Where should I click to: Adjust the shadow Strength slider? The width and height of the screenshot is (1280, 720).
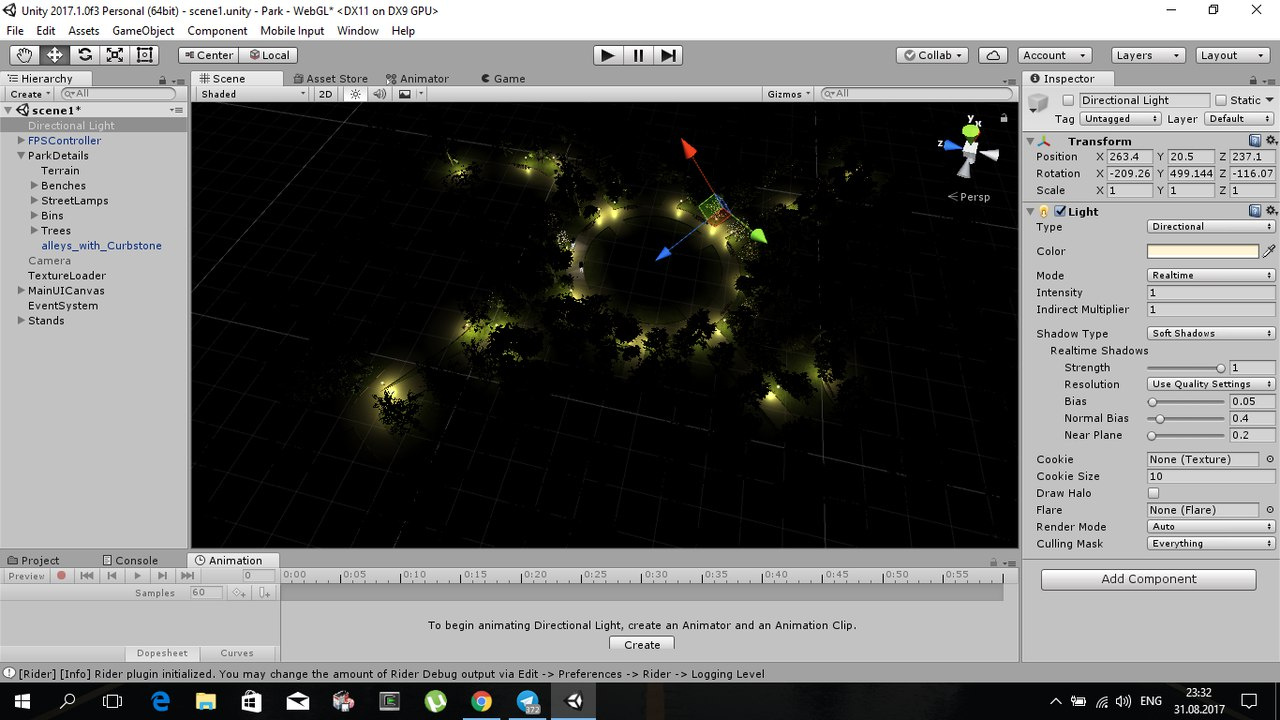[1187, 368]
